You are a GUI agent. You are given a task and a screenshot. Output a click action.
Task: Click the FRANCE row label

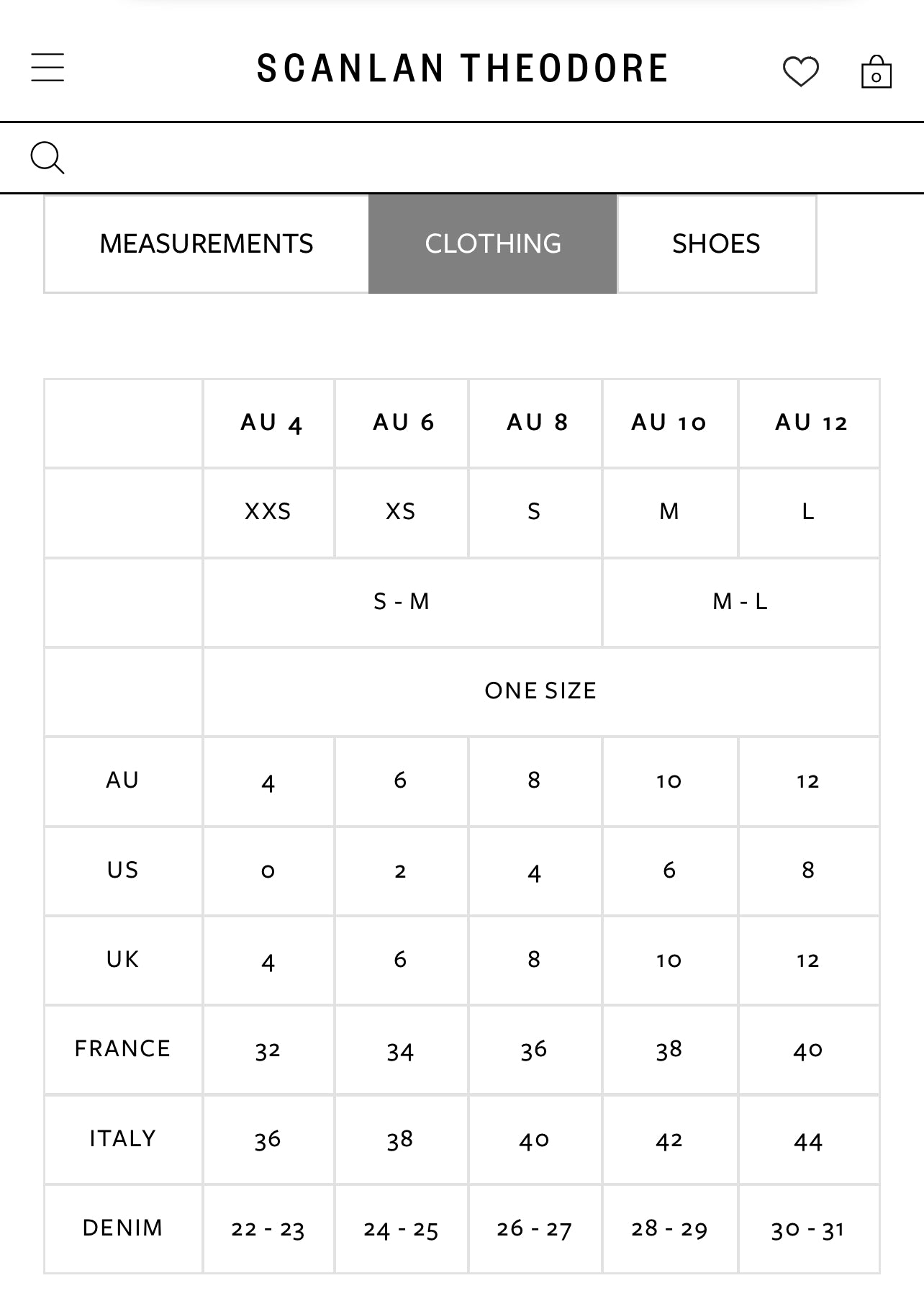[x=122, y=1049]
